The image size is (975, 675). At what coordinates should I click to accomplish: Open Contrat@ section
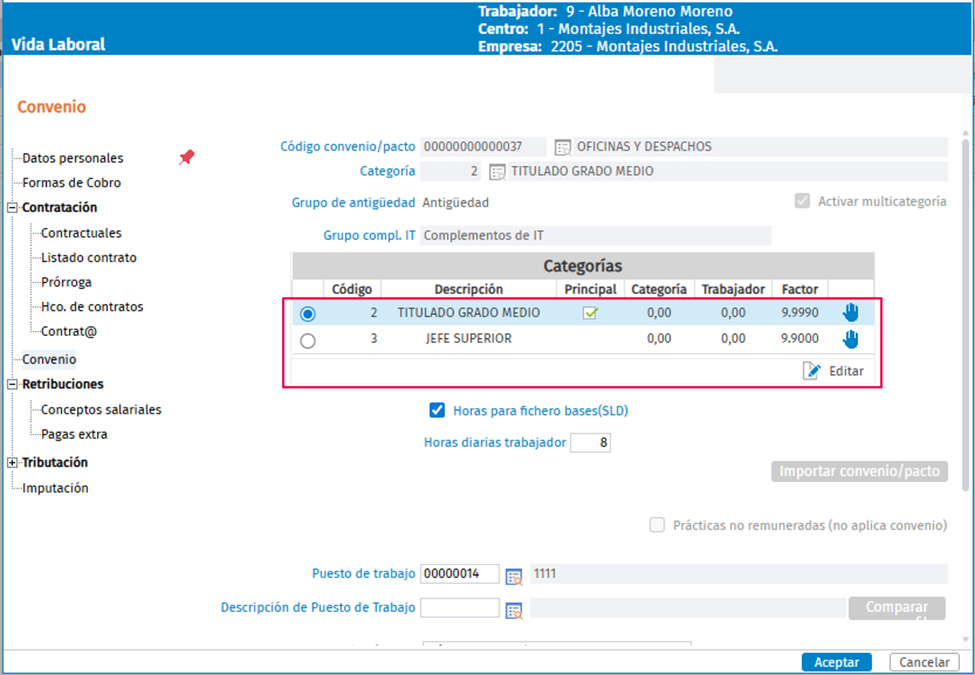[69, 331]
